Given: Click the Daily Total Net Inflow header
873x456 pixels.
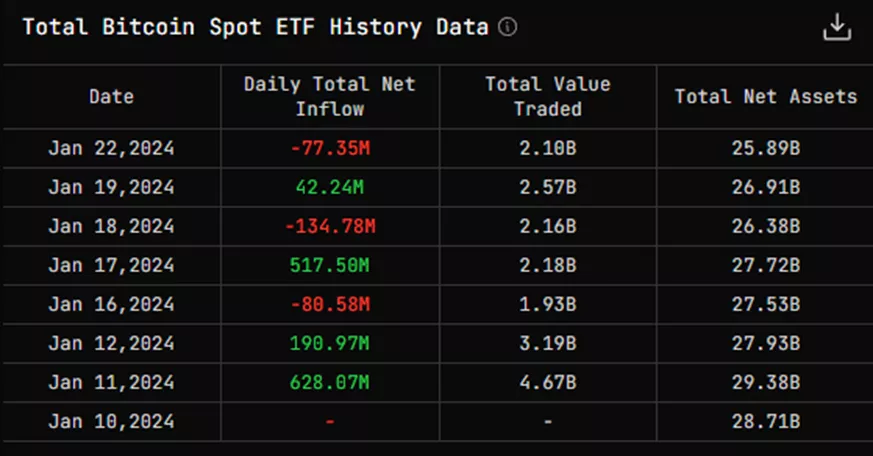Looking at the screenshot, I should point(330,96).
